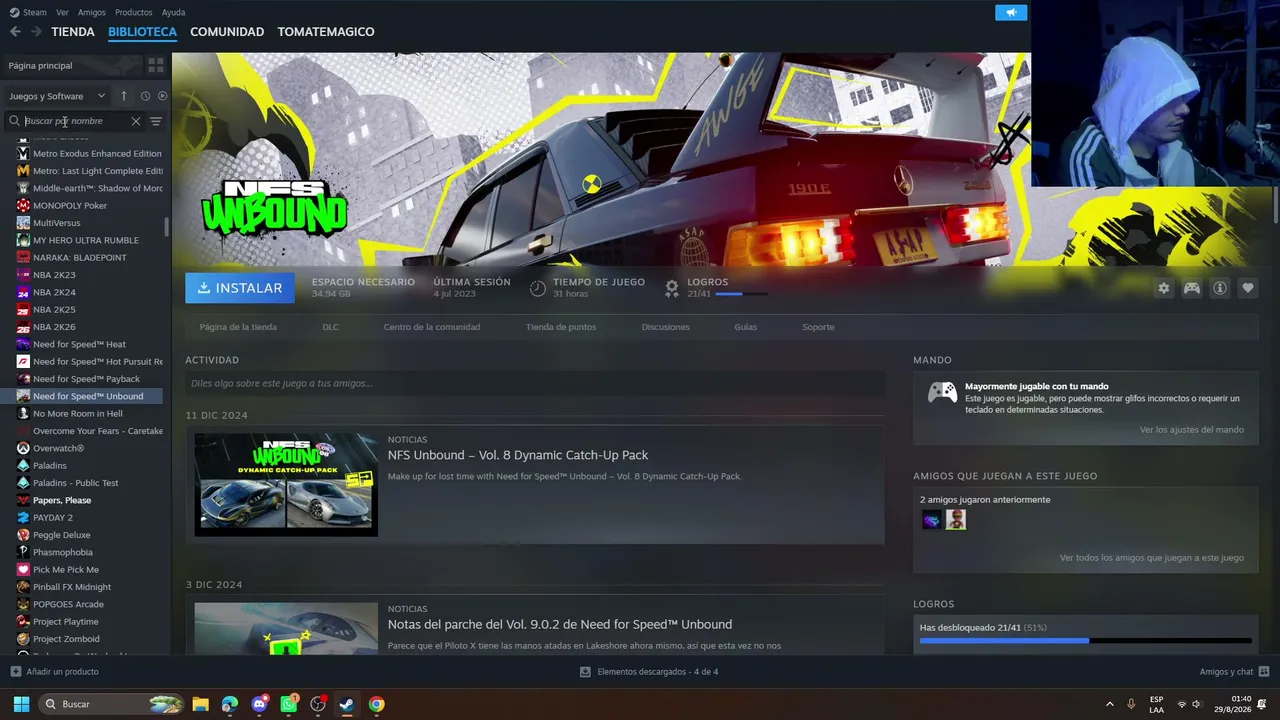Open Tienda de puntos link
Viewport: 1280px width, 720px height.
coord(561,327)
